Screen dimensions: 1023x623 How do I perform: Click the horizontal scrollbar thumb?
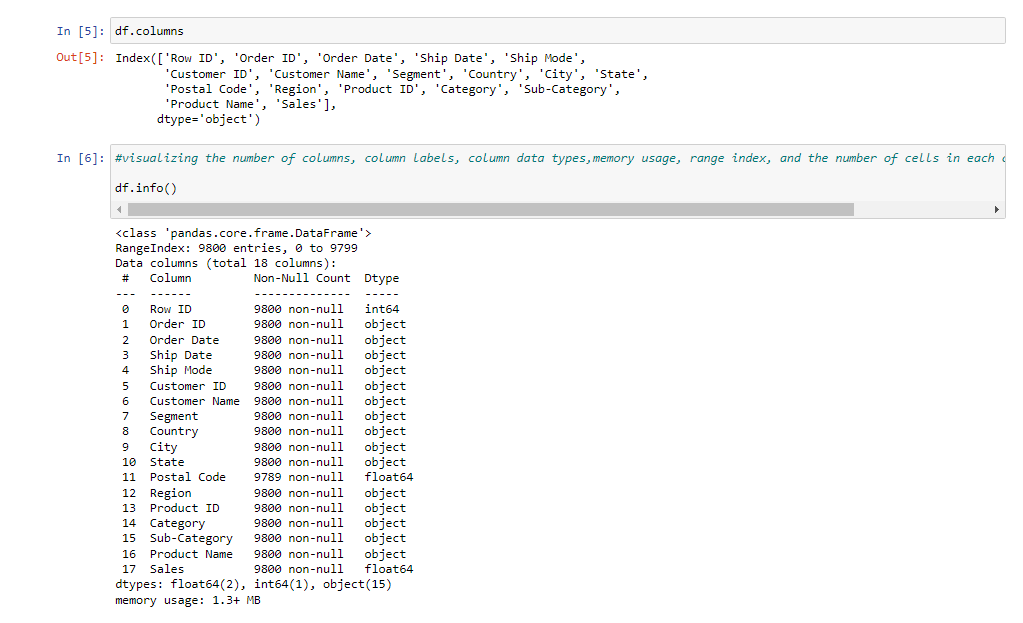(x=490, y=209)
